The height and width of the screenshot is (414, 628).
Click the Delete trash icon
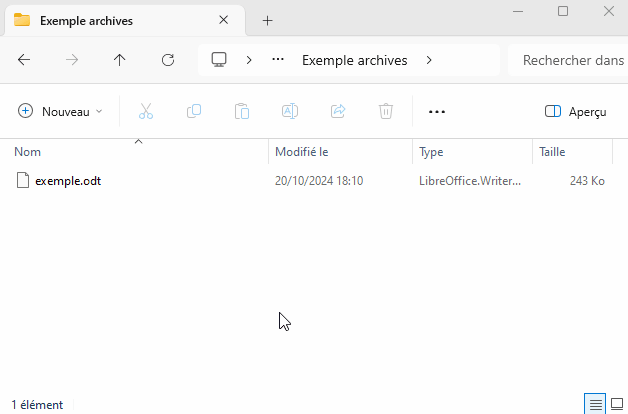(x=386, y=111)
